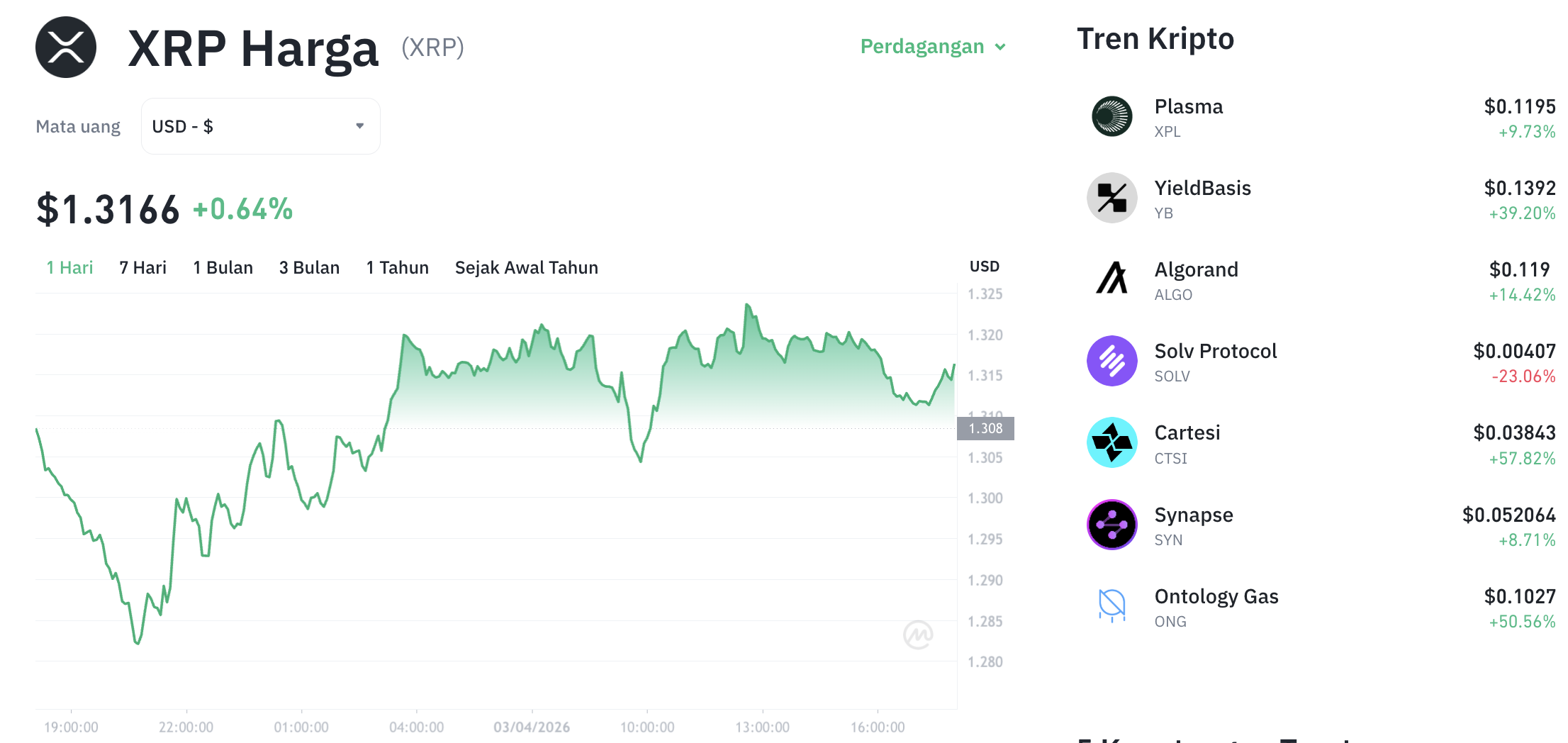Click the Synapse SYN icon

pos(1111,525)
